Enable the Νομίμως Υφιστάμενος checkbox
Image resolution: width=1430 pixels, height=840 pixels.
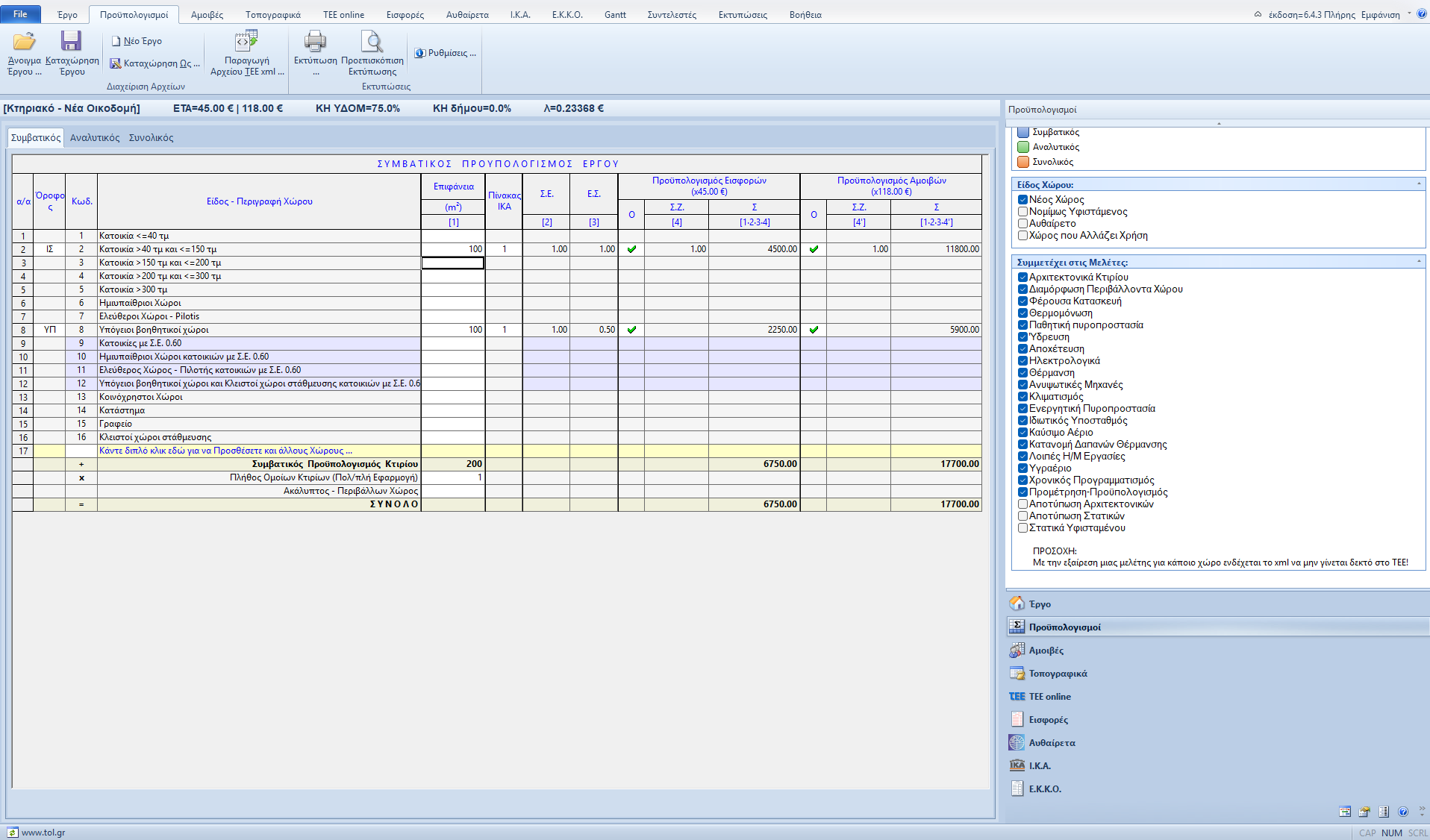pos(1023,212)
